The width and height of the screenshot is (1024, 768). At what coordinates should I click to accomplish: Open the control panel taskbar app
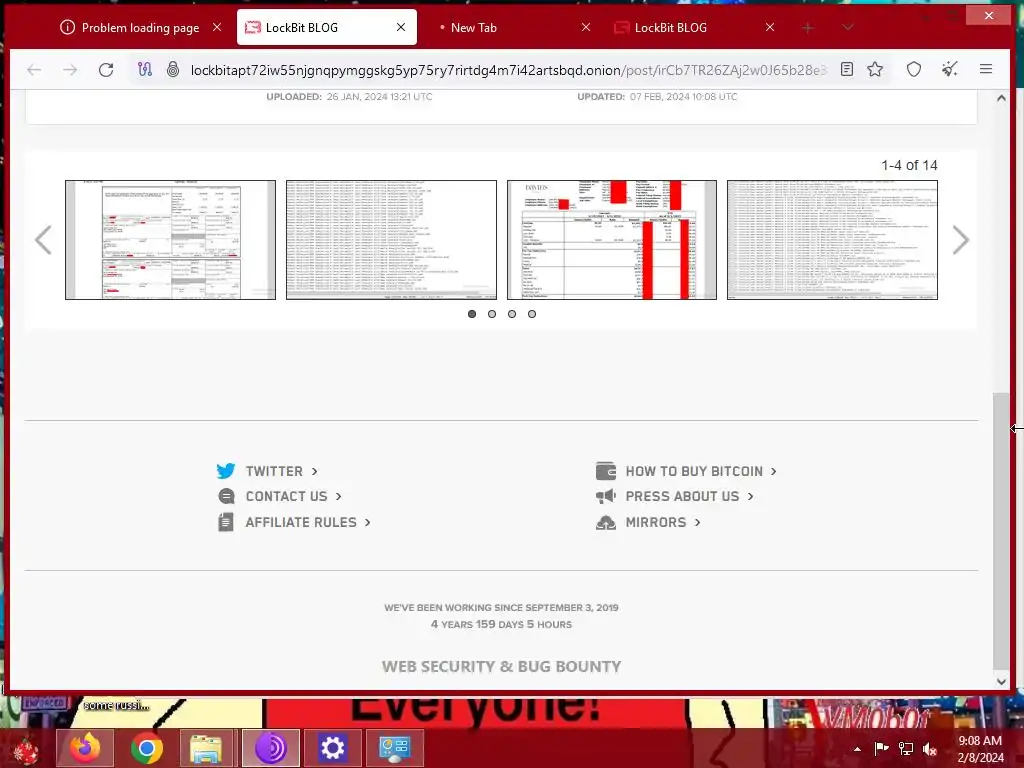(x=394, y=748)
